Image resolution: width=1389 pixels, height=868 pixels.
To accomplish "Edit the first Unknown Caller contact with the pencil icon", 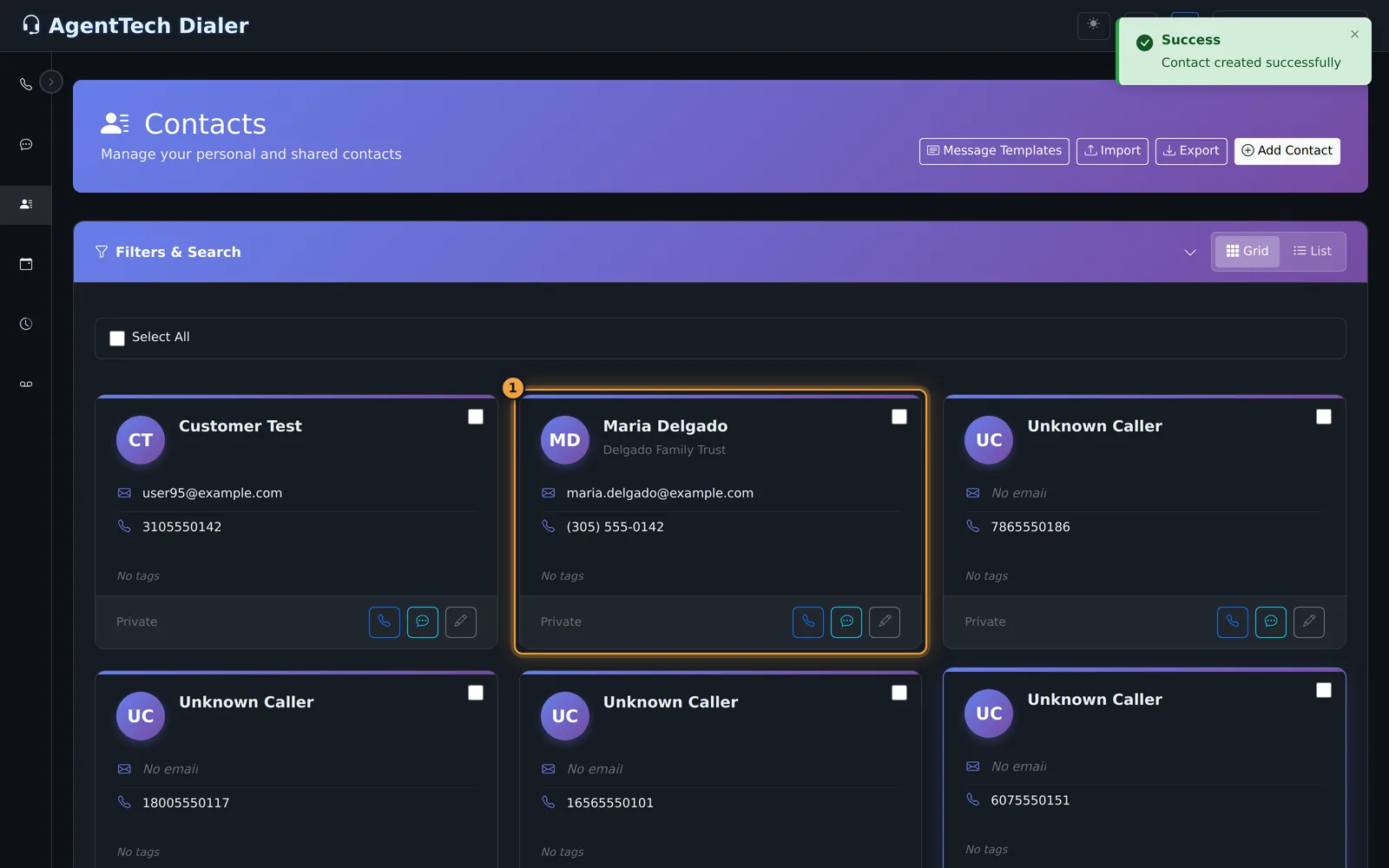I will pyautogui.click(x=1309, y=621).
